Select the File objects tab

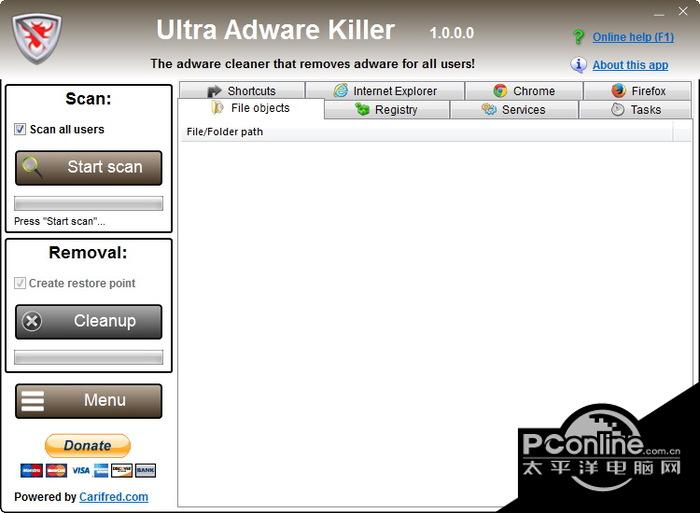click(x=251, y=108)
